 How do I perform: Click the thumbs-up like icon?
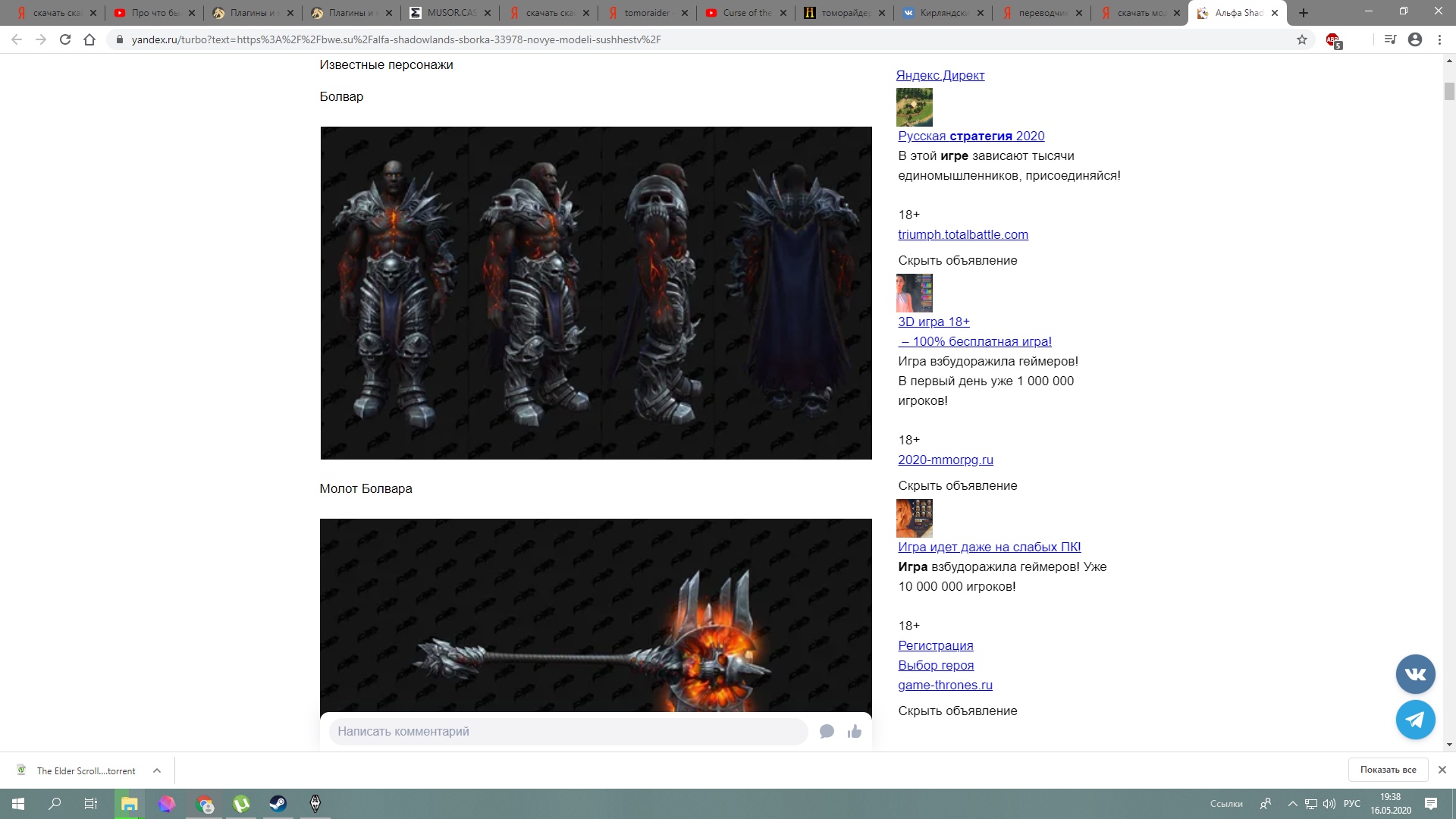point(855,731)
